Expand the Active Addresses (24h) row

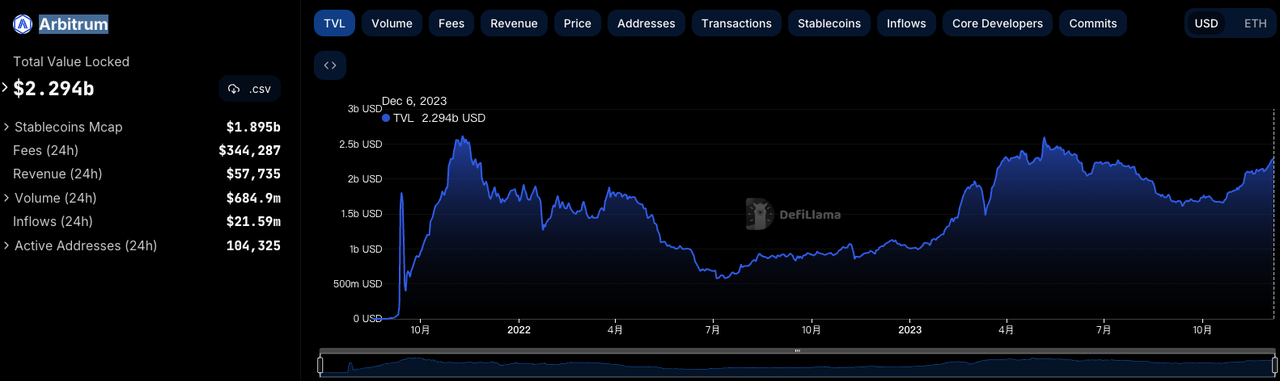coord(6,246)
